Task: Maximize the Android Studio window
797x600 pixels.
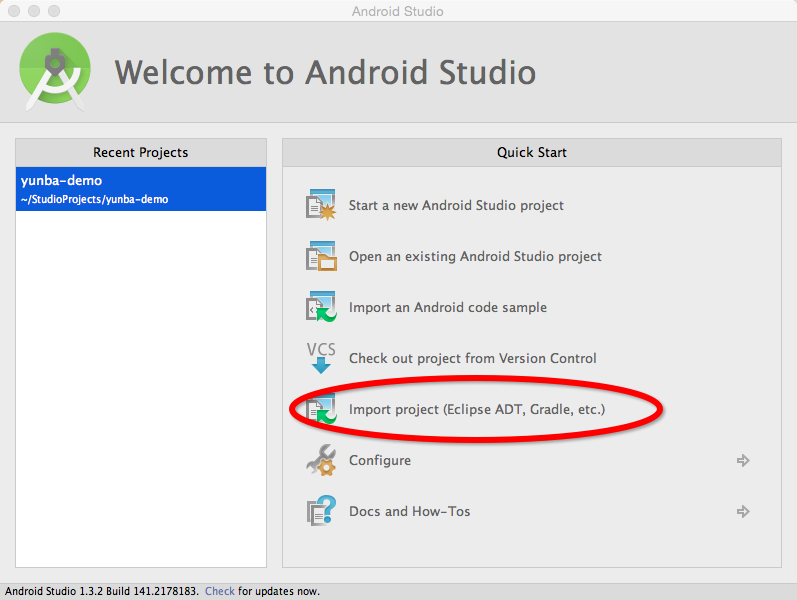Action: [x=54, y=11]
